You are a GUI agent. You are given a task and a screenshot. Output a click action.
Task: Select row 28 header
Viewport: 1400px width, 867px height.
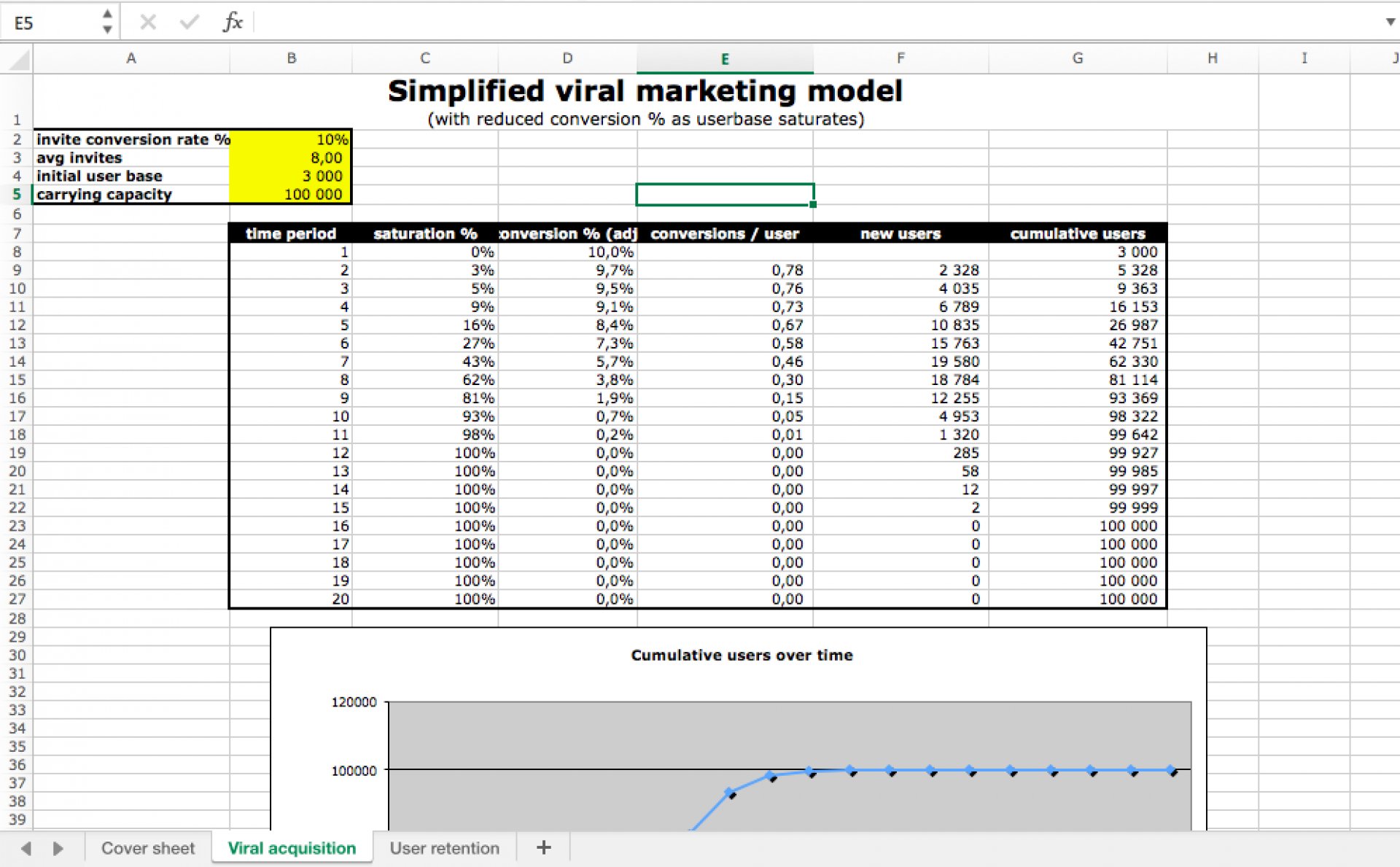point(17,618)
